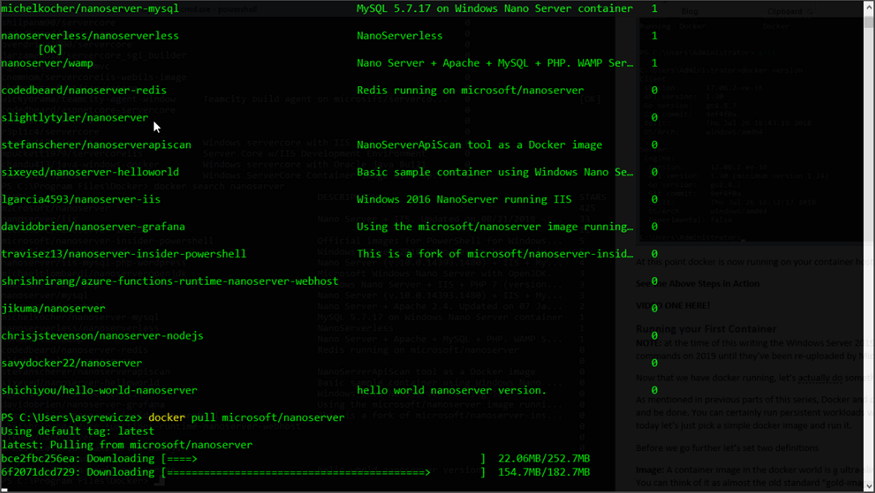Click the 'NanoServerless' description text
The image size is (875, 493).
(x=400, y=36)
